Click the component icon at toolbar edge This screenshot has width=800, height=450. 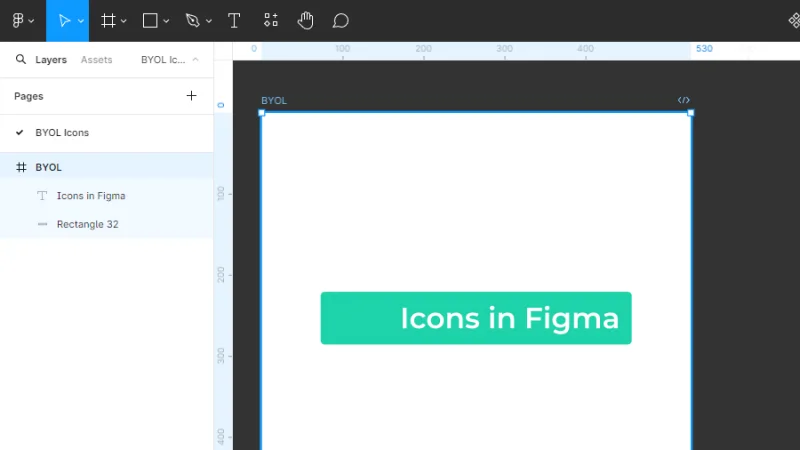pos(794,20)
